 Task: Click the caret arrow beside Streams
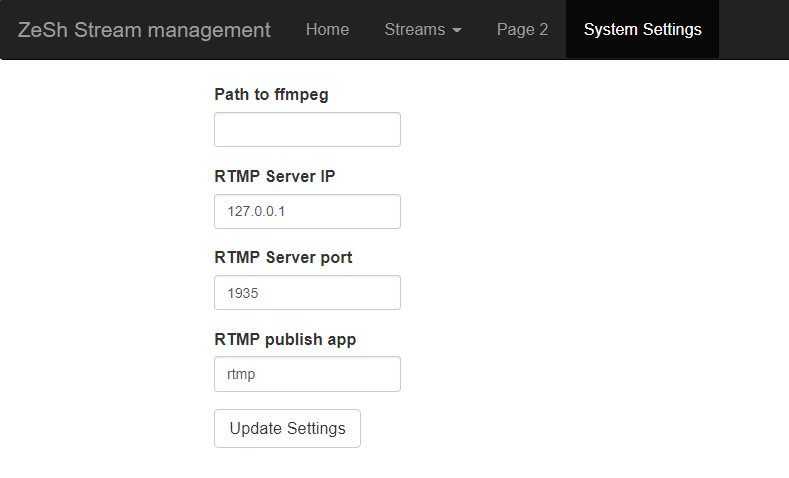point(457,31)
